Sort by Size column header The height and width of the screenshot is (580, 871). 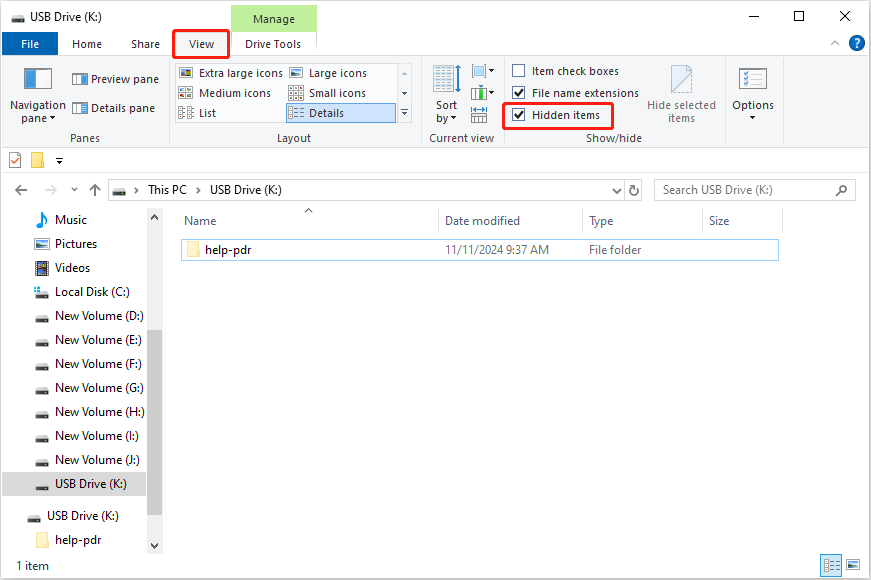pyautogui.click(x=742, y=221)
